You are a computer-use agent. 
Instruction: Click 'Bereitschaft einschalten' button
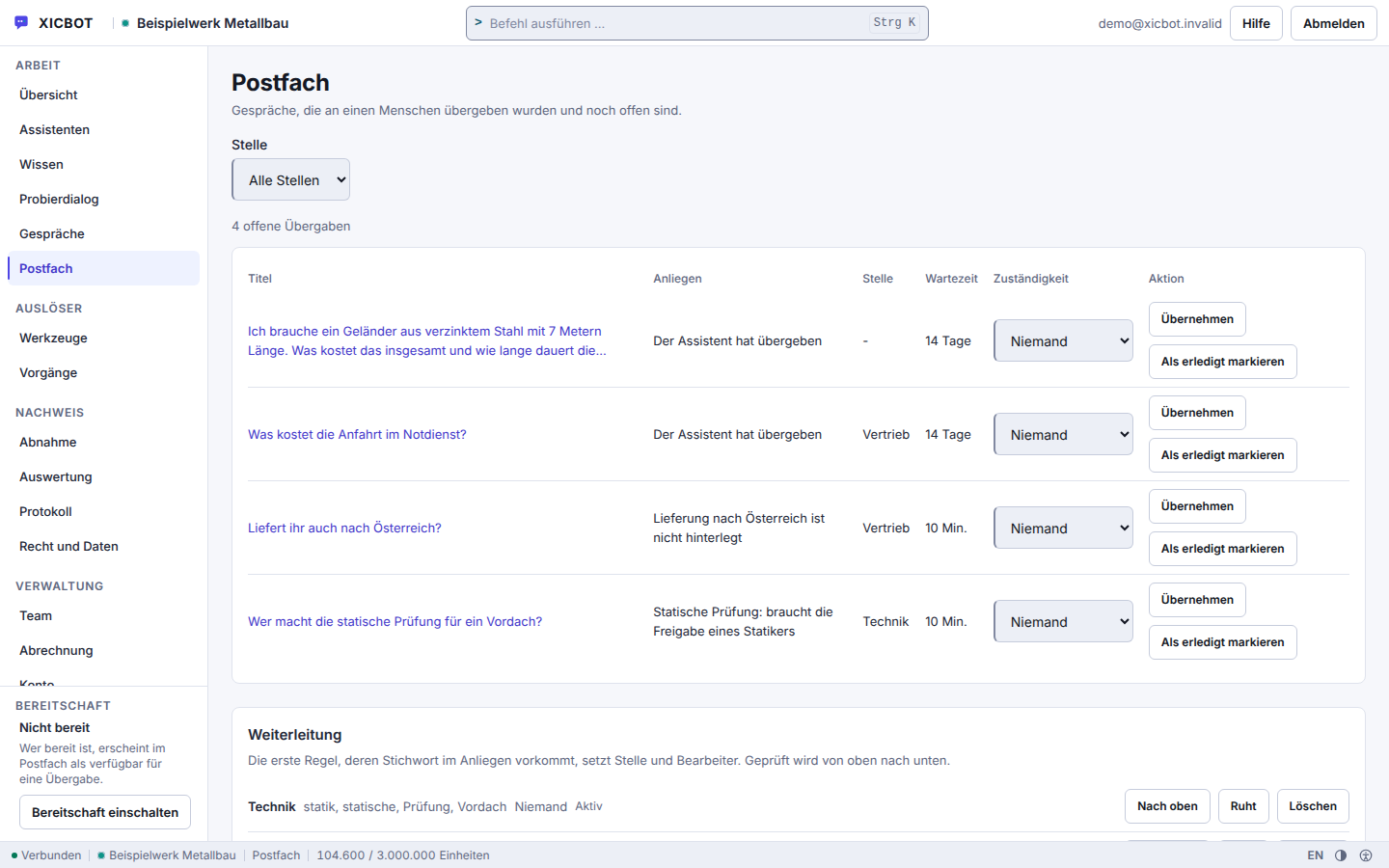[105, 812]
